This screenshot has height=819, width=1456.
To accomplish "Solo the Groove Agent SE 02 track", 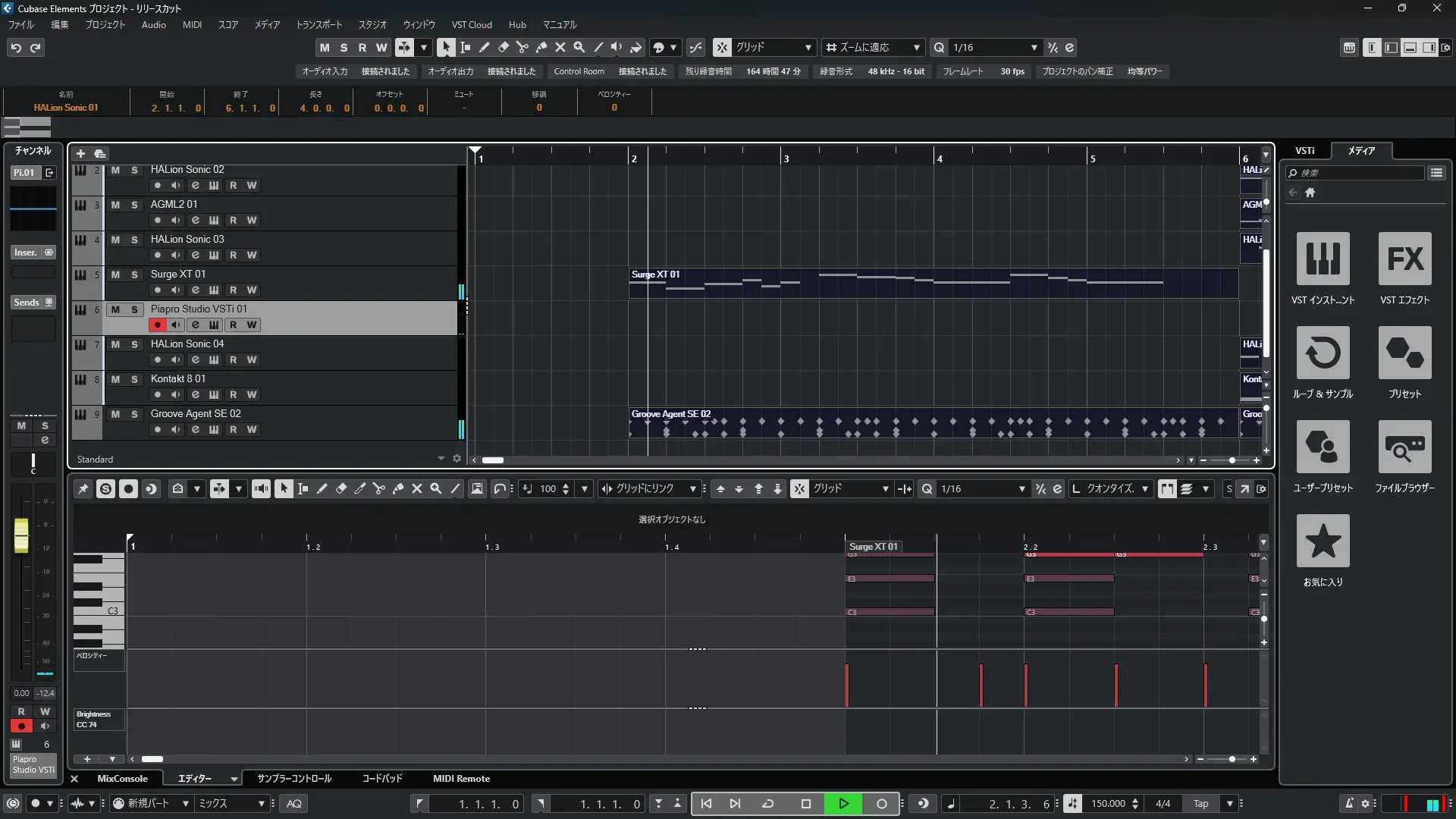I will pos(134,414).
